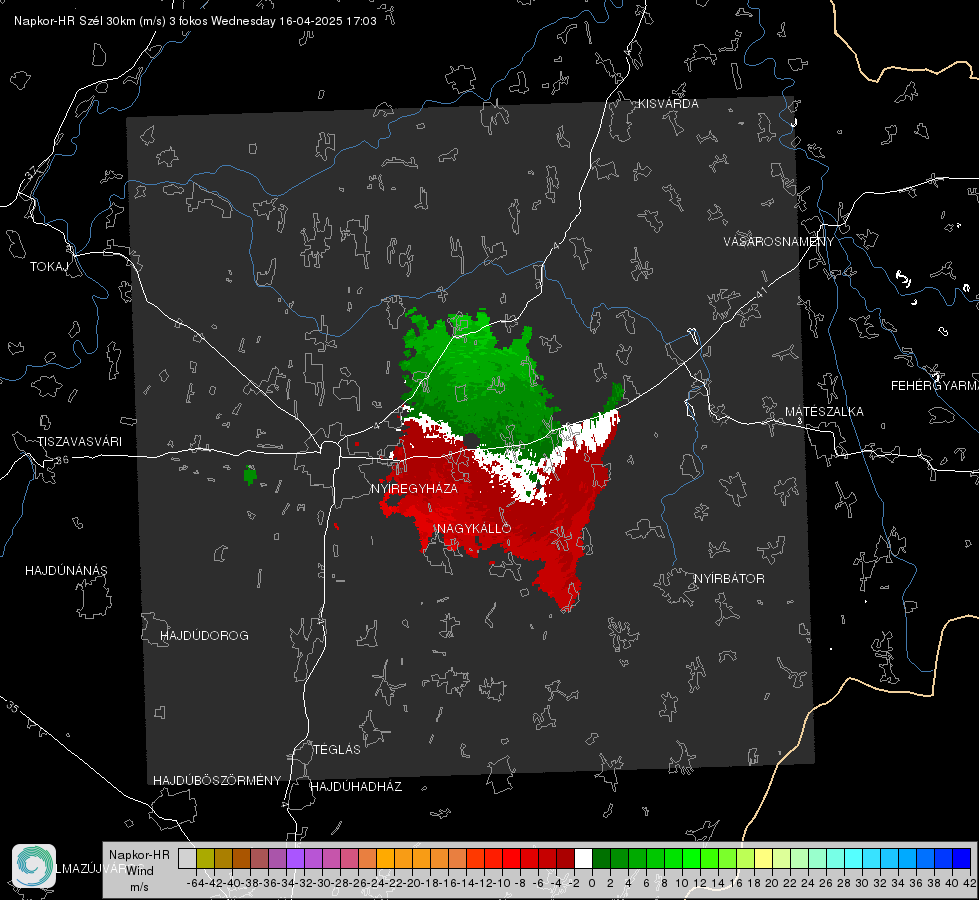This screenshot has width=979, height=900.
Task: Select the HAJDÚNÁNÁS town label
Action: [66, 571]
